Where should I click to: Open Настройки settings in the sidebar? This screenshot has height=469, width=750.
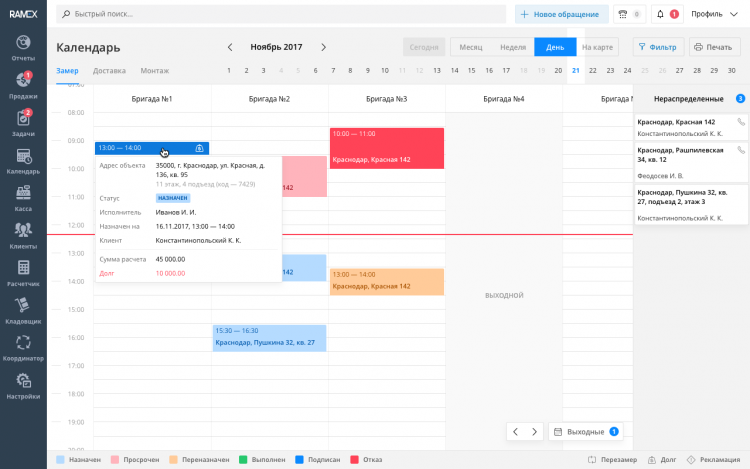pos(23,385)
